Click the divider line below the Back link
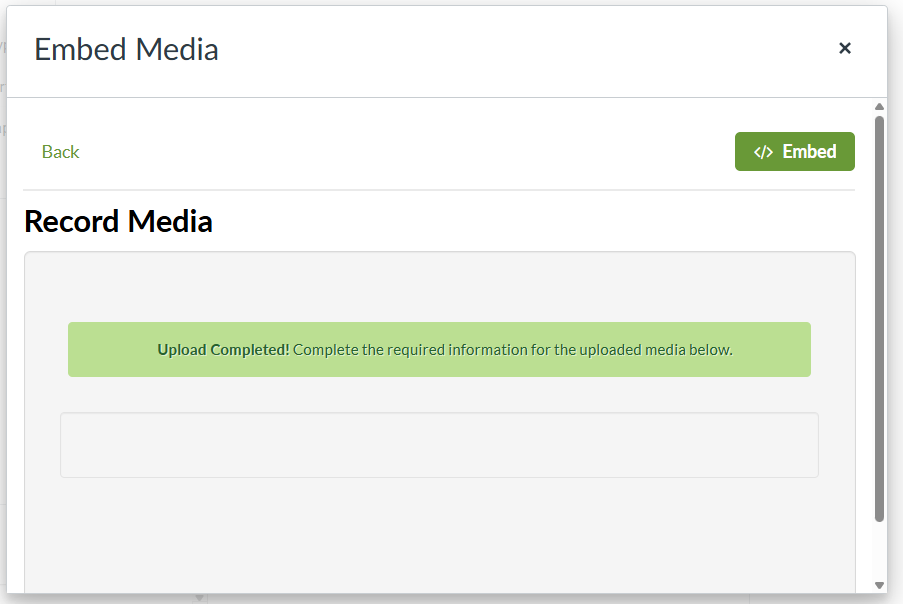Image resolution: width=903 pixels, height=604 pixels. tap(439, 190)
